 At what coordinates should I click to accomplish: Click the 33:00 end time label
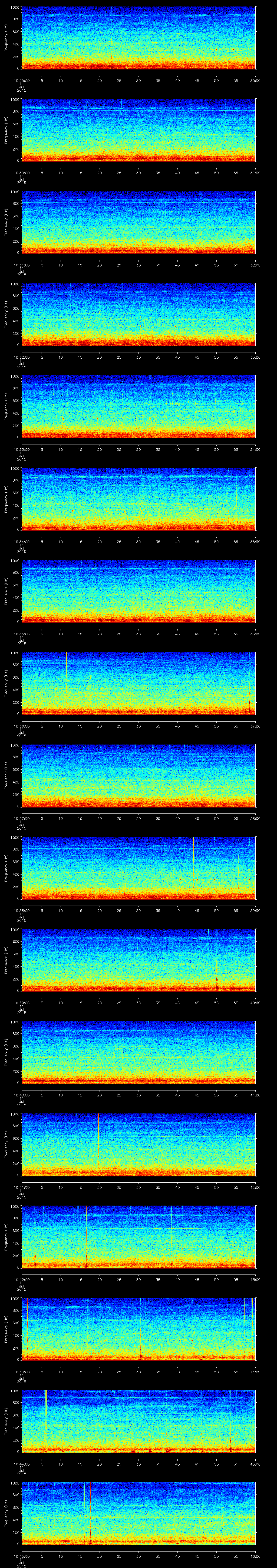[x=255, y=357]
